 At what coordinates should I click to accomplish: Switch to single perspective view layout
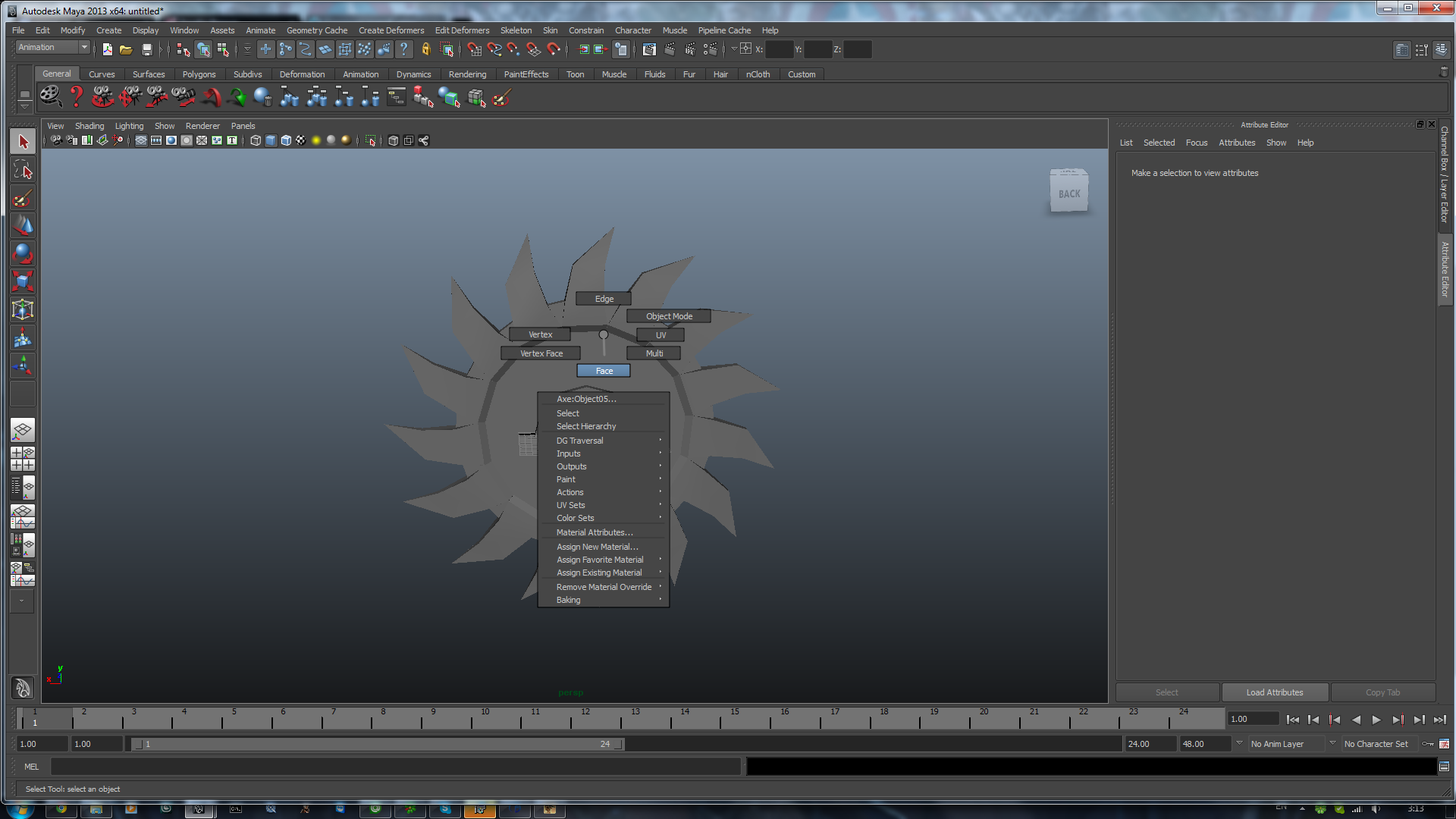tap(23, 431)
